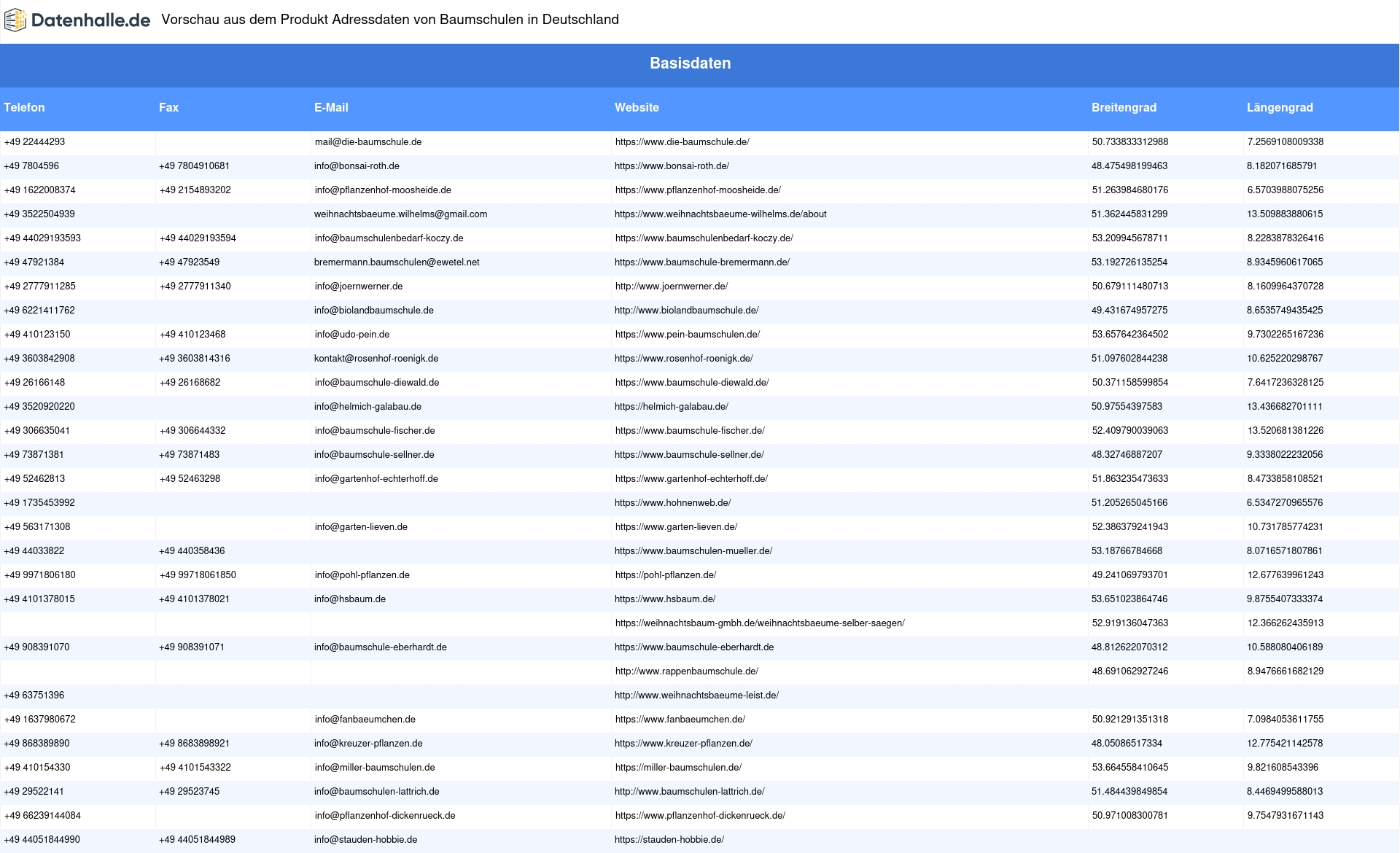Screen dimensions: 1400x853
Task: Select email info@joernwerner.de
Action: (359, 287)
